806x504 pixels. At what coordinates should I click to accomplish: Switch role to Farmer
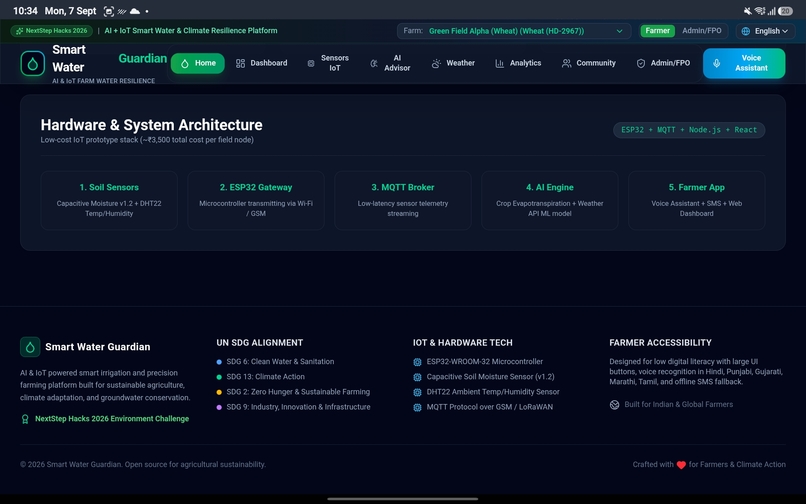[657, 31]
